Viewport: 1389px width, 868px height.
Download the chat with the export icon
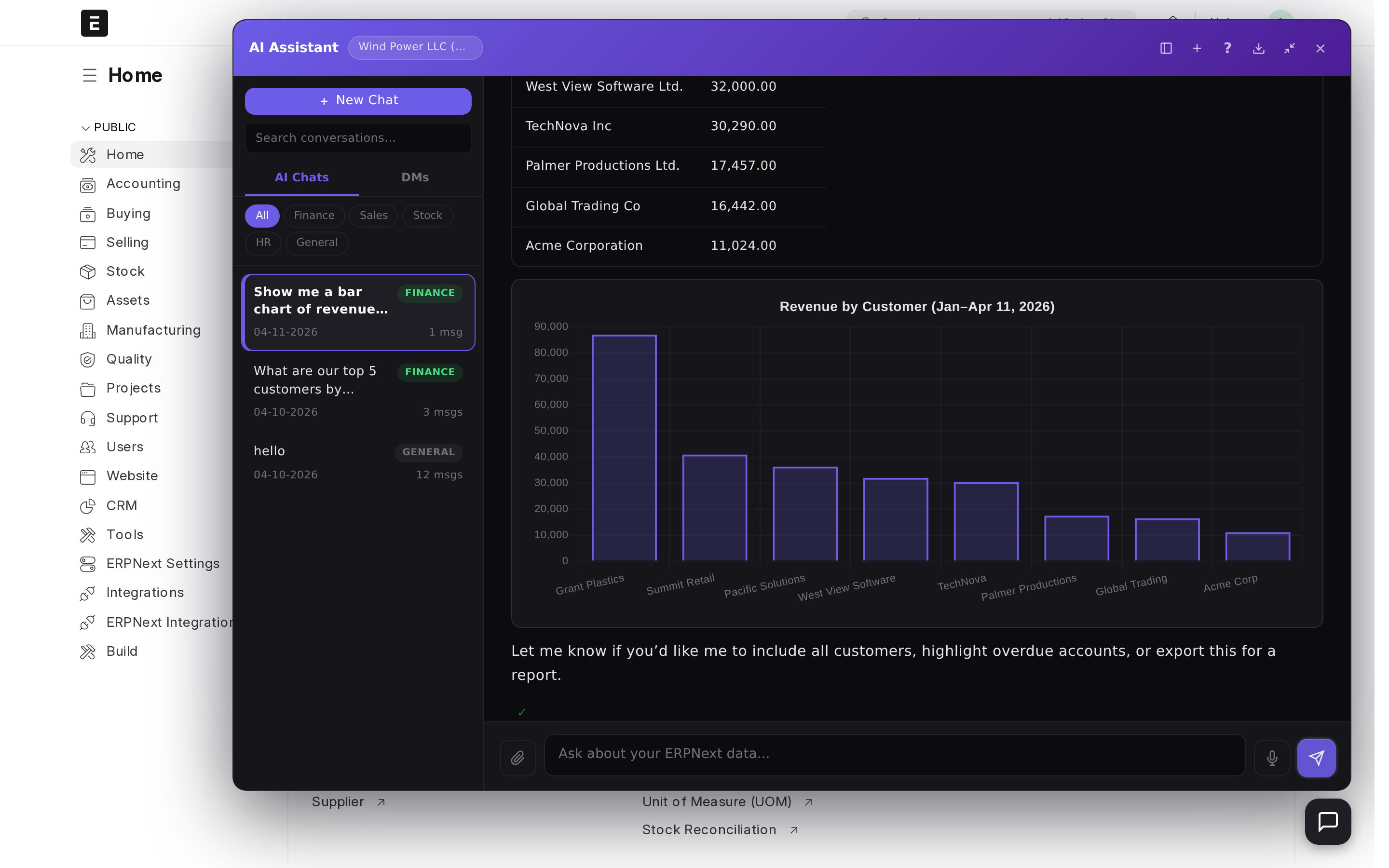(x=1258, y=48)
